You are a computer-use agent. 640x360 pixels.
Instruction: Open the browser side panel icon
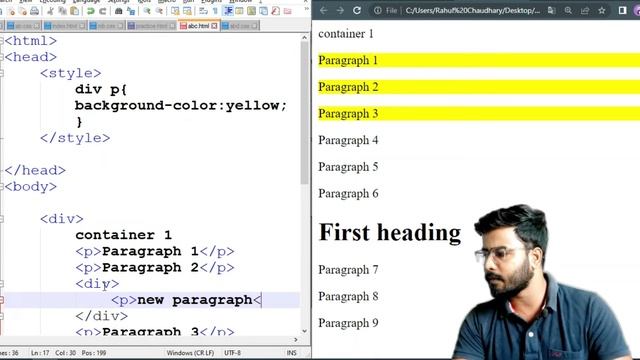click(622, 10)
